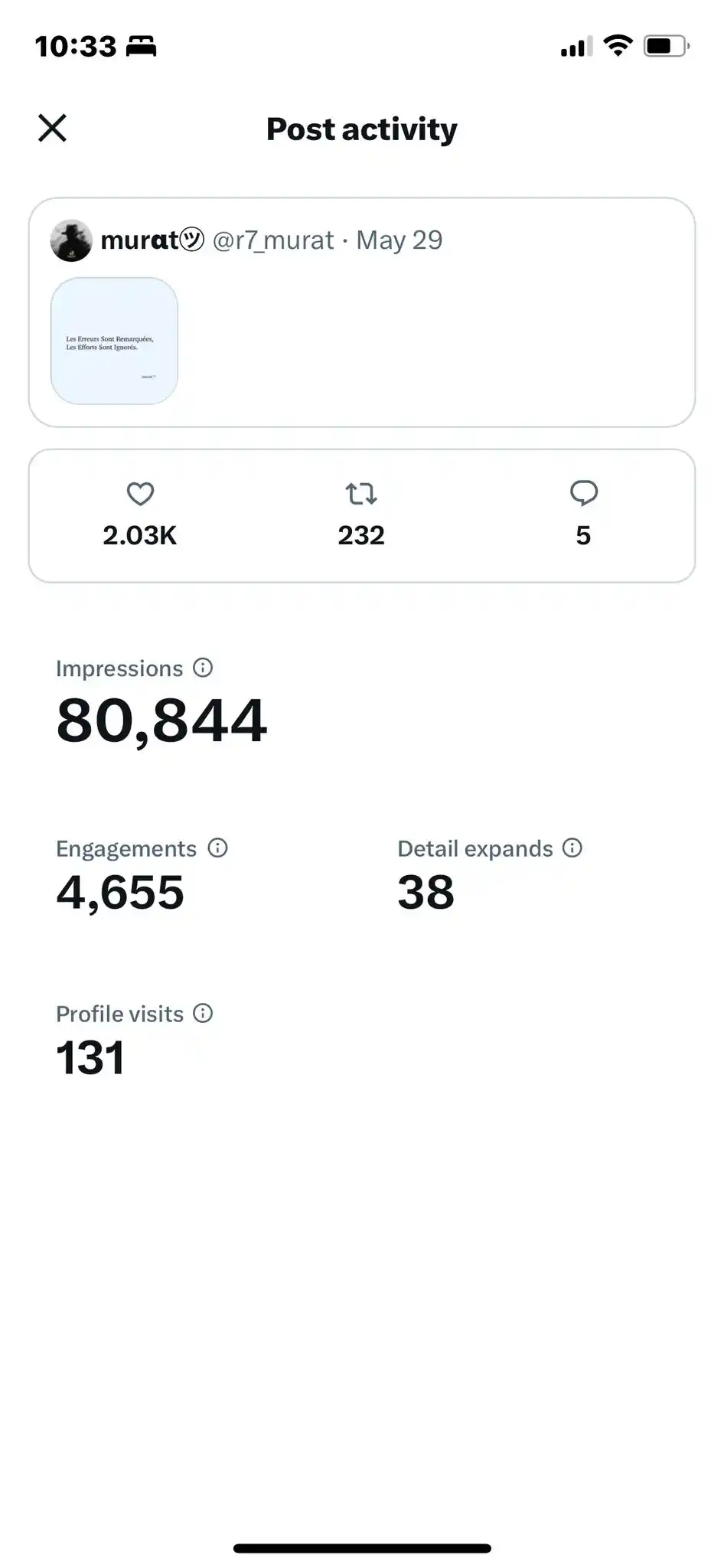Image resolution: width=724 pixels, height=1568 pixels.
Task: Open info icon beside Profile visits
Action: (x=203, y=1013)
